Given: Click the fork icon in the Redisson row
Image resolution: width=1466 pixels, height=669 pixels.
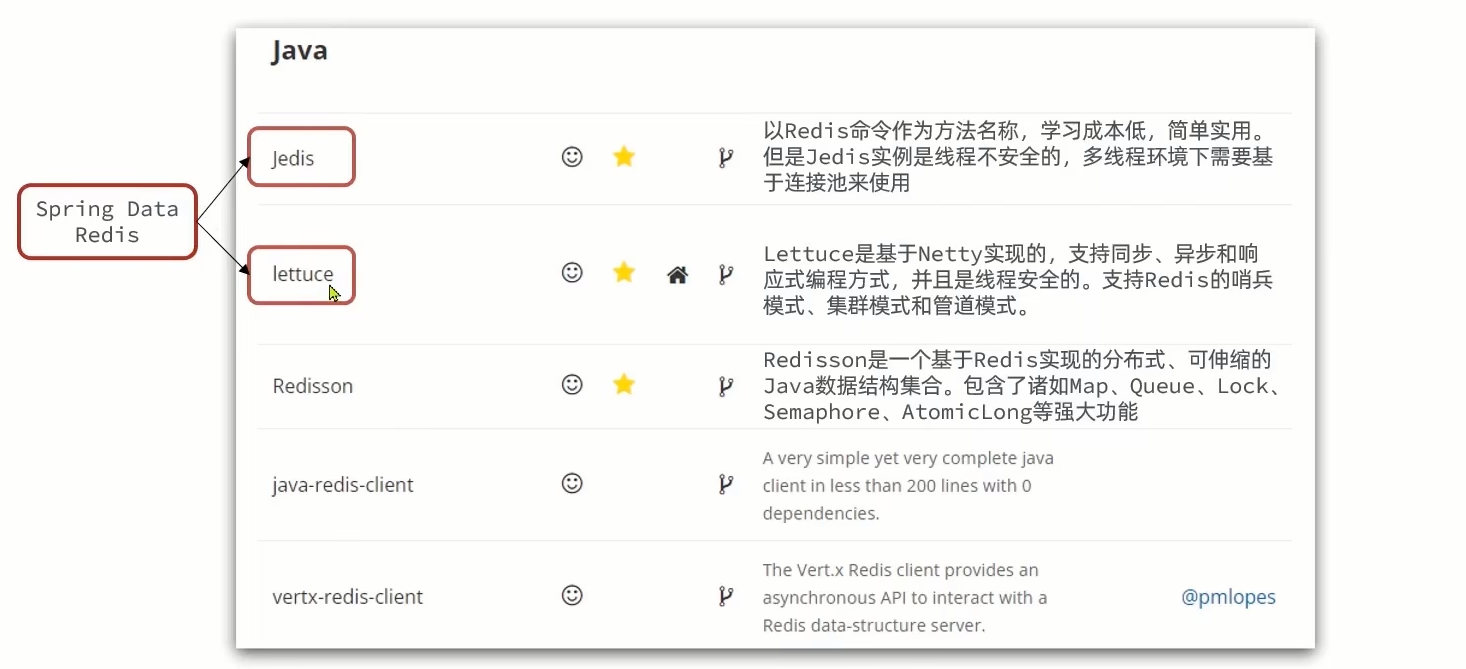Looking at the screenshot, I should pos(724,384).
